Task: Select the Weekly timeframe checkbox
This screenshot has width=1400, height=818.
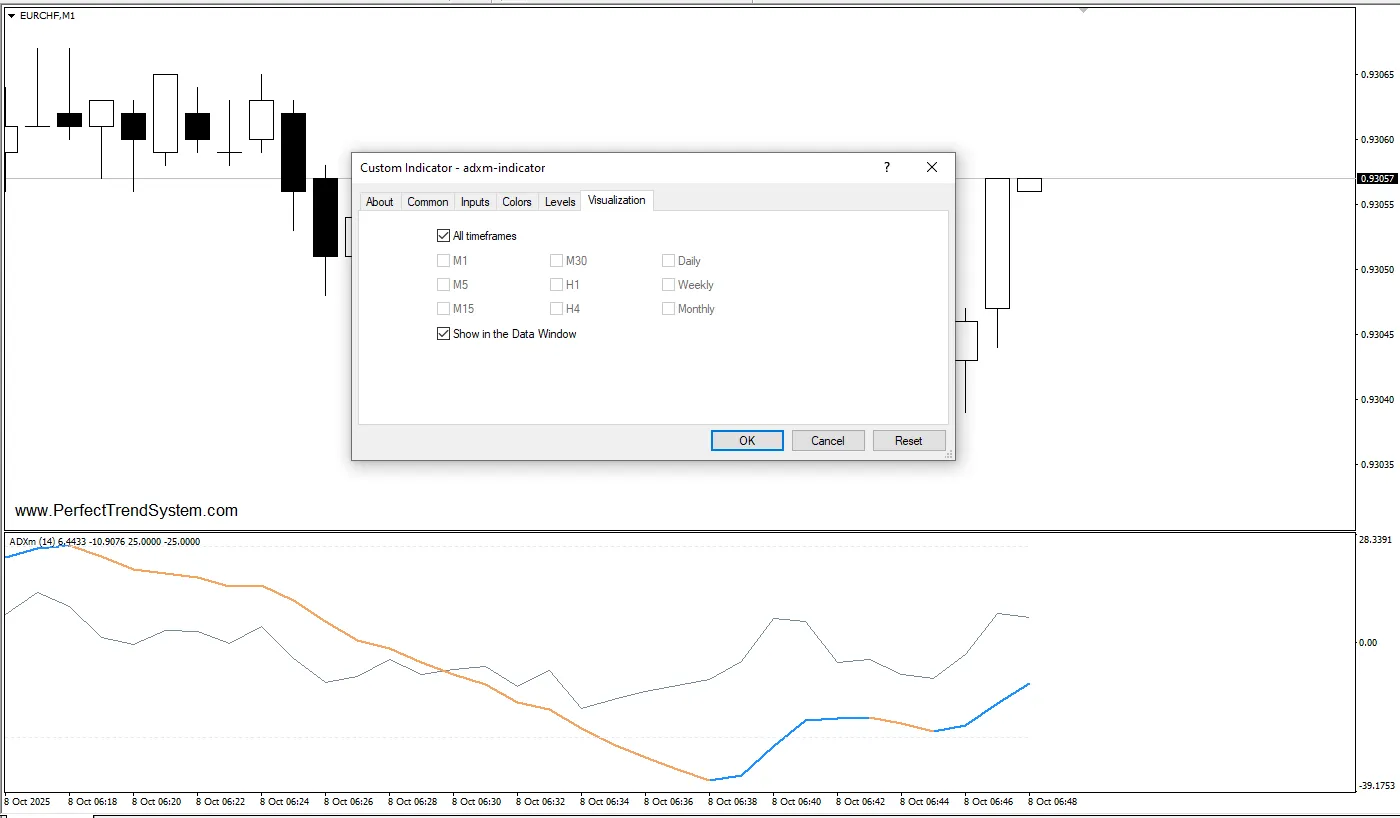Action: pos(668,285)
